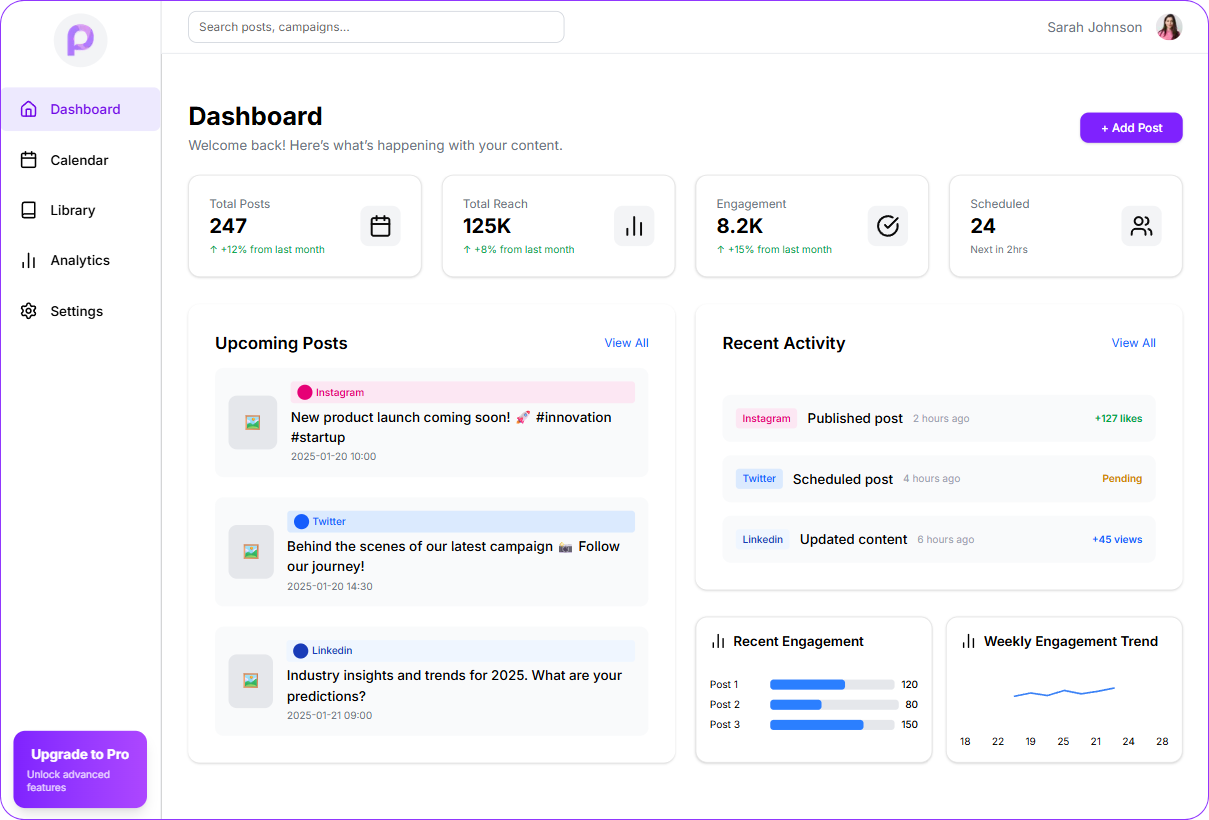Click the calendar icon in Total Posts card

click(380, 226)
